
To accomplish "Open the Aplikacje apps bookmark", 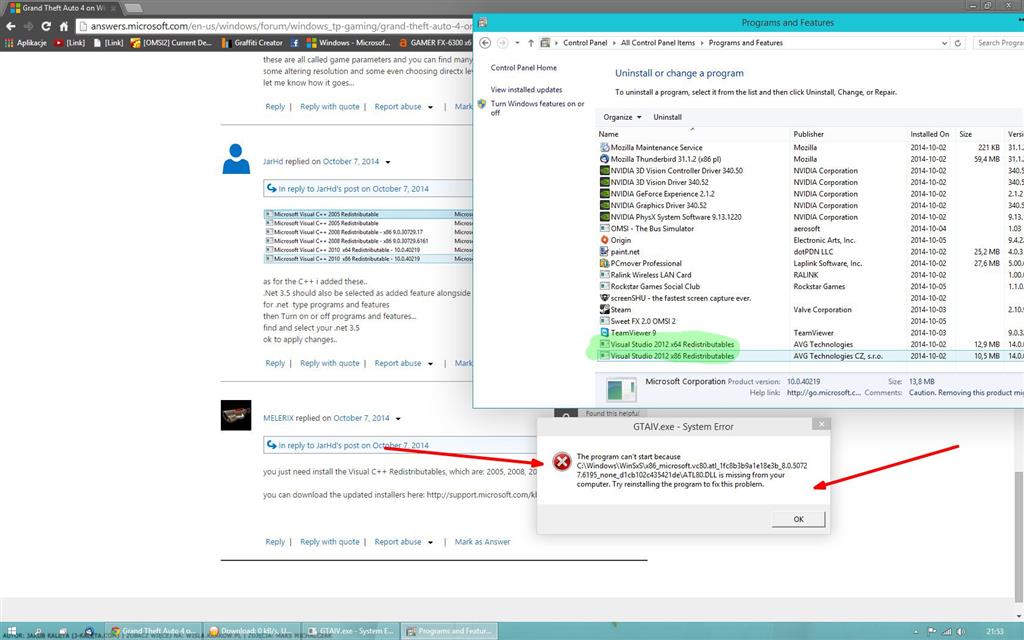I will (x=26, y=42).
